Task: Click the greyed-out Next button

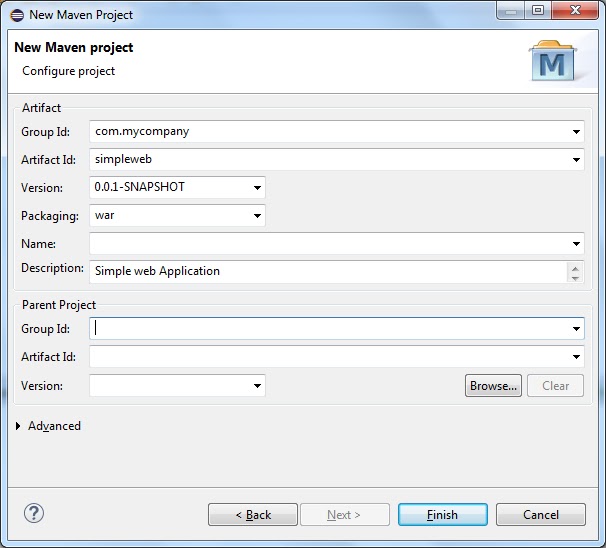Action: [x=345, y=515]
